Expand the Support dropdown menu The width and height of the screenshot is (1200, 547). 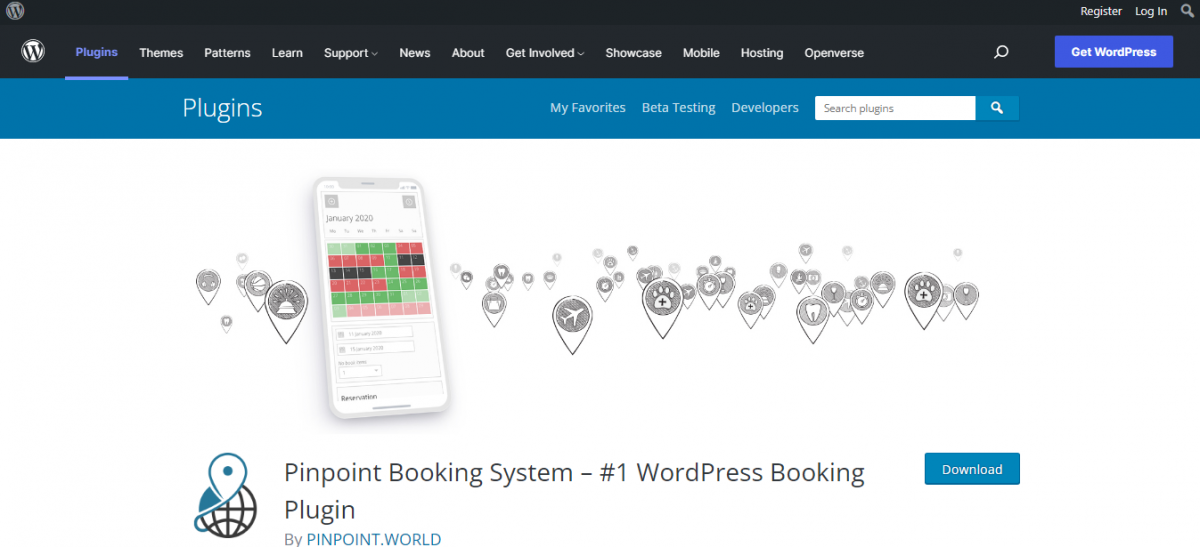pos(350,53)
